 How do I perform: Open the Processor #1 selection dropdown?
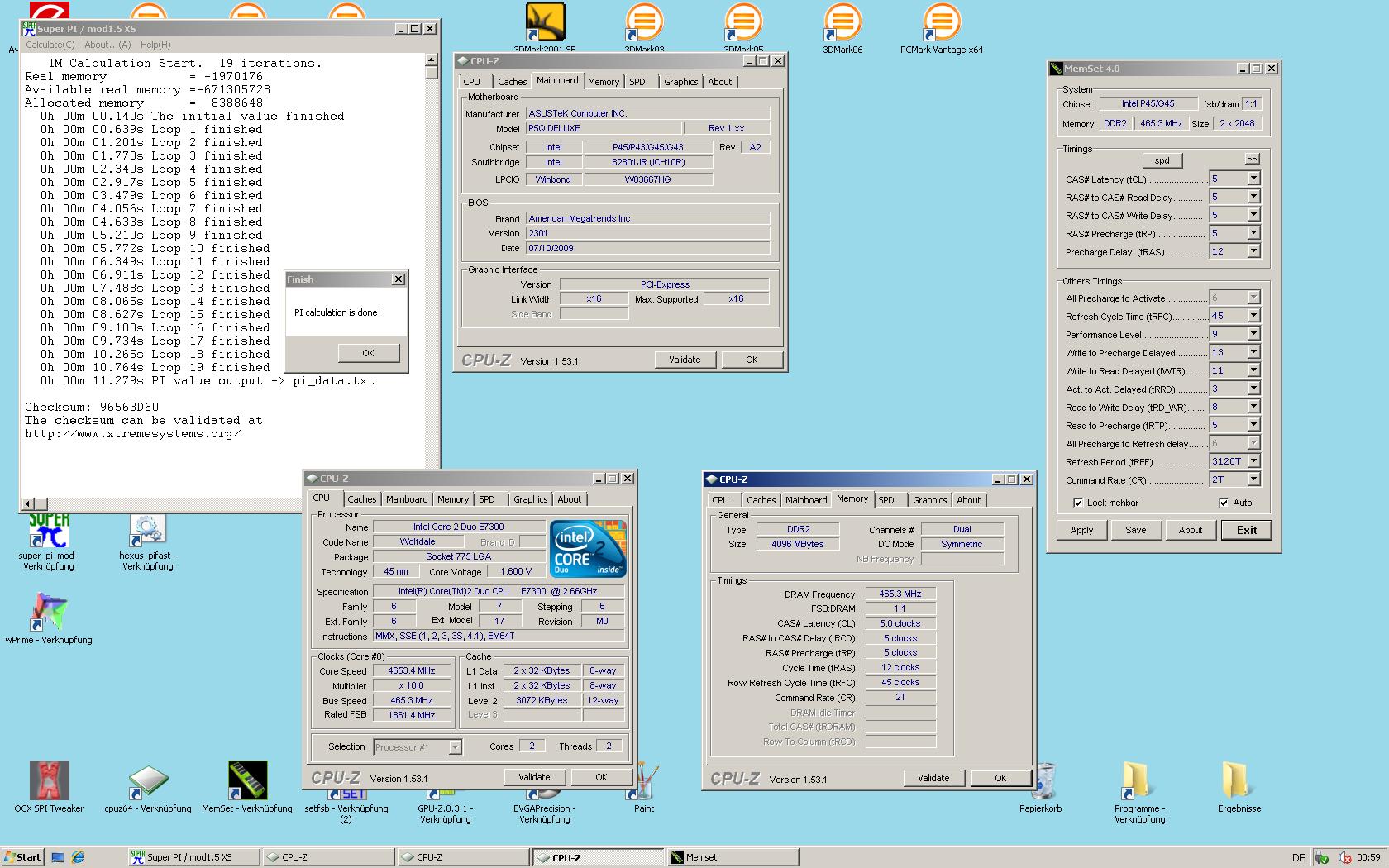pos(455,747)
